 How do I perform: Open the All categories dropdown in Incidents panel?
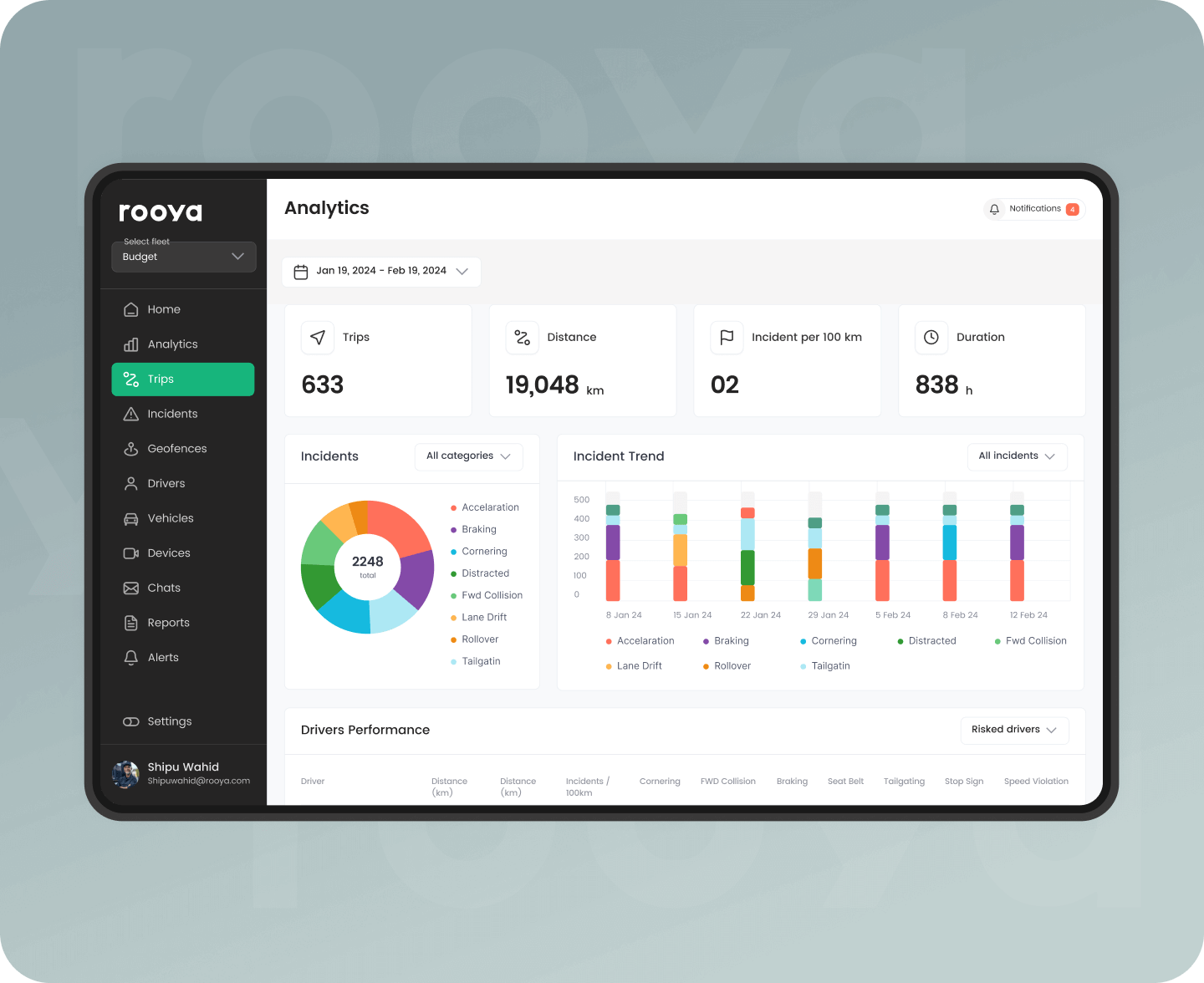point(468,456)
